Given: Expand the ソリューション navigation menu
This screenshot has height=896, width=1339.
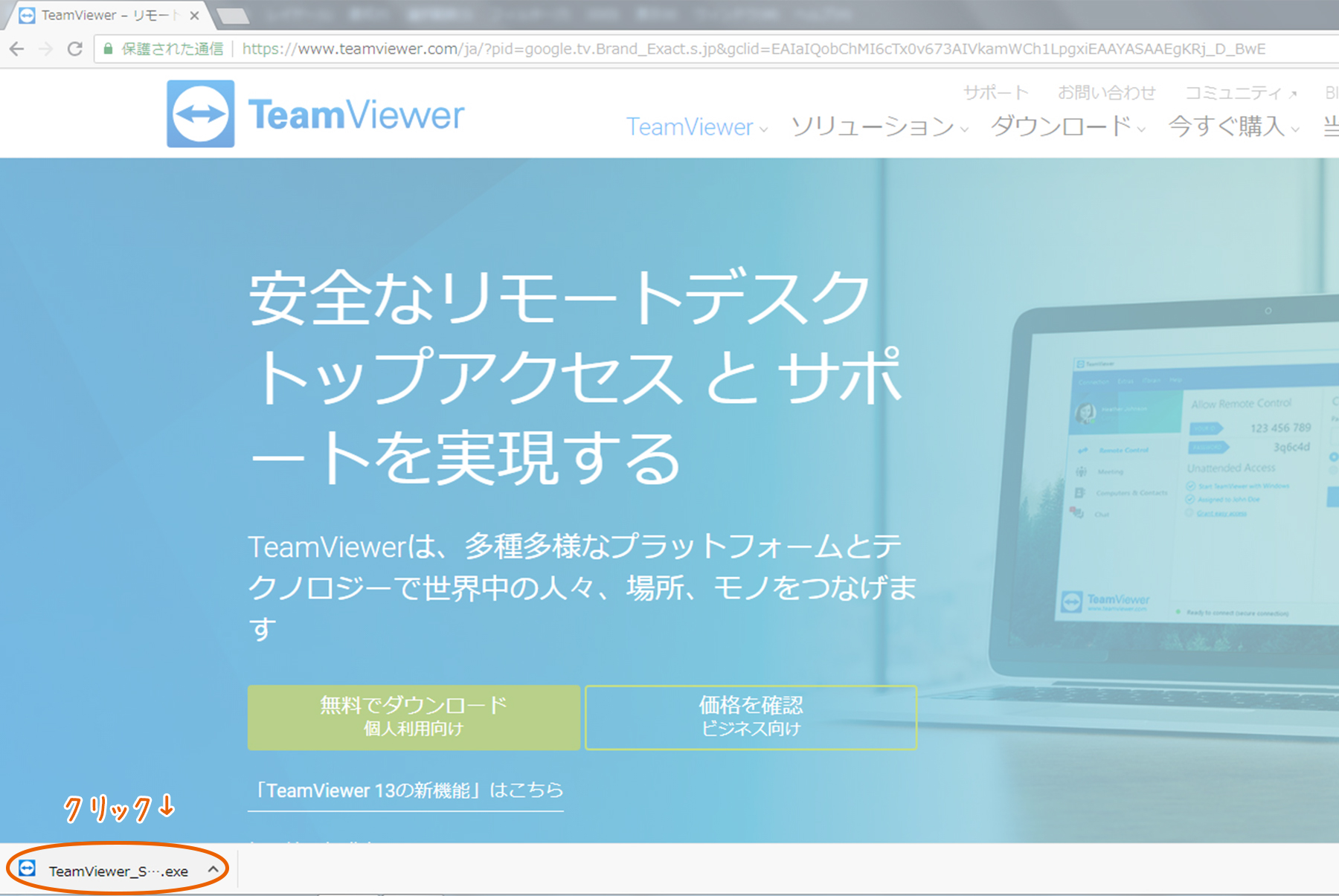Looking at the screenshot, I should click(879, 127).
